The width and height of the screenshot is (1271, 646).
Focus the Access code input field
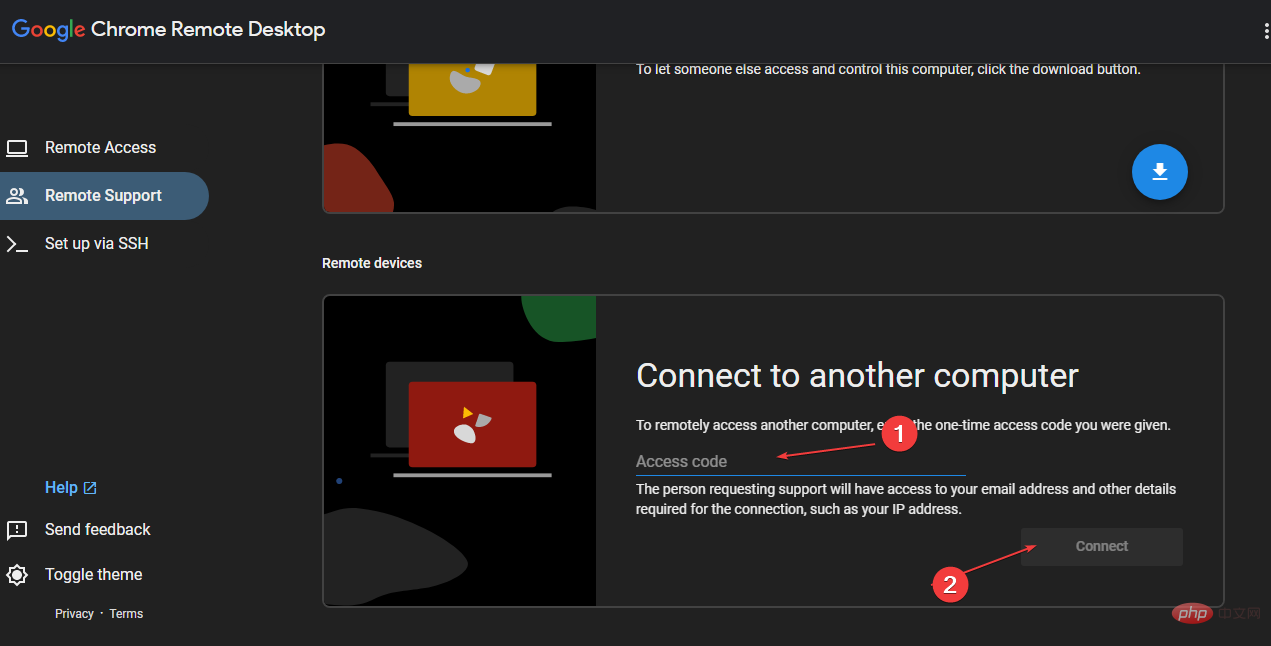tap(800, 462)
